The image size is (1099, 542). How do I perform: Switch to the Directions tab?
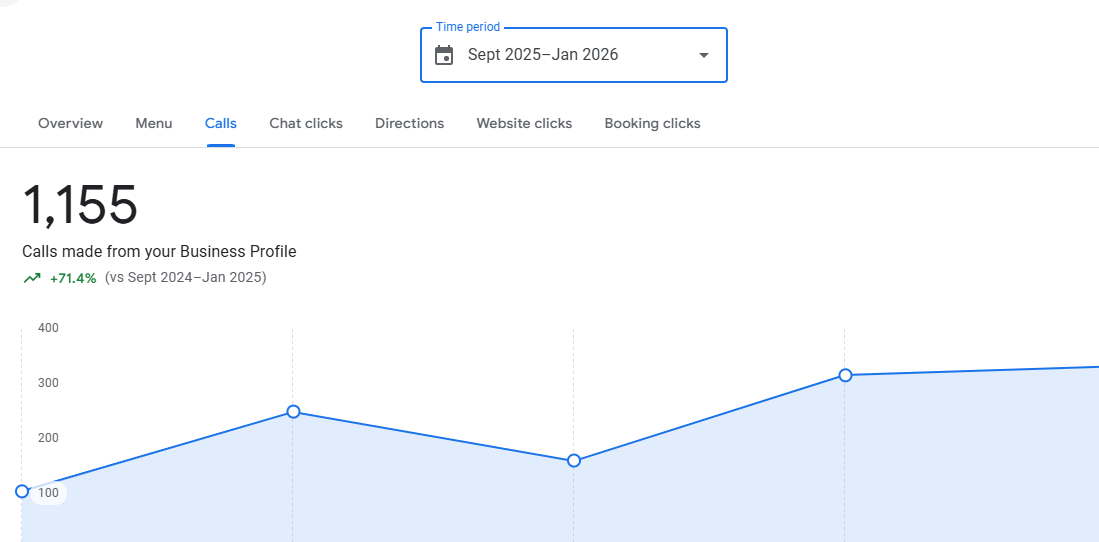[x=409, y=123]
